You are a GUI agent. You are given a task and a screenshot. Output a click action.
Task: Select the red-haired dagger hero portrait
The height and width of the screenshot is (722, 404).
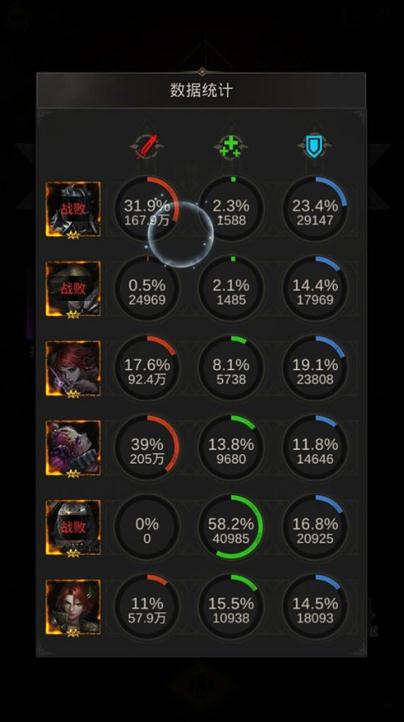[x=73, y=368]
